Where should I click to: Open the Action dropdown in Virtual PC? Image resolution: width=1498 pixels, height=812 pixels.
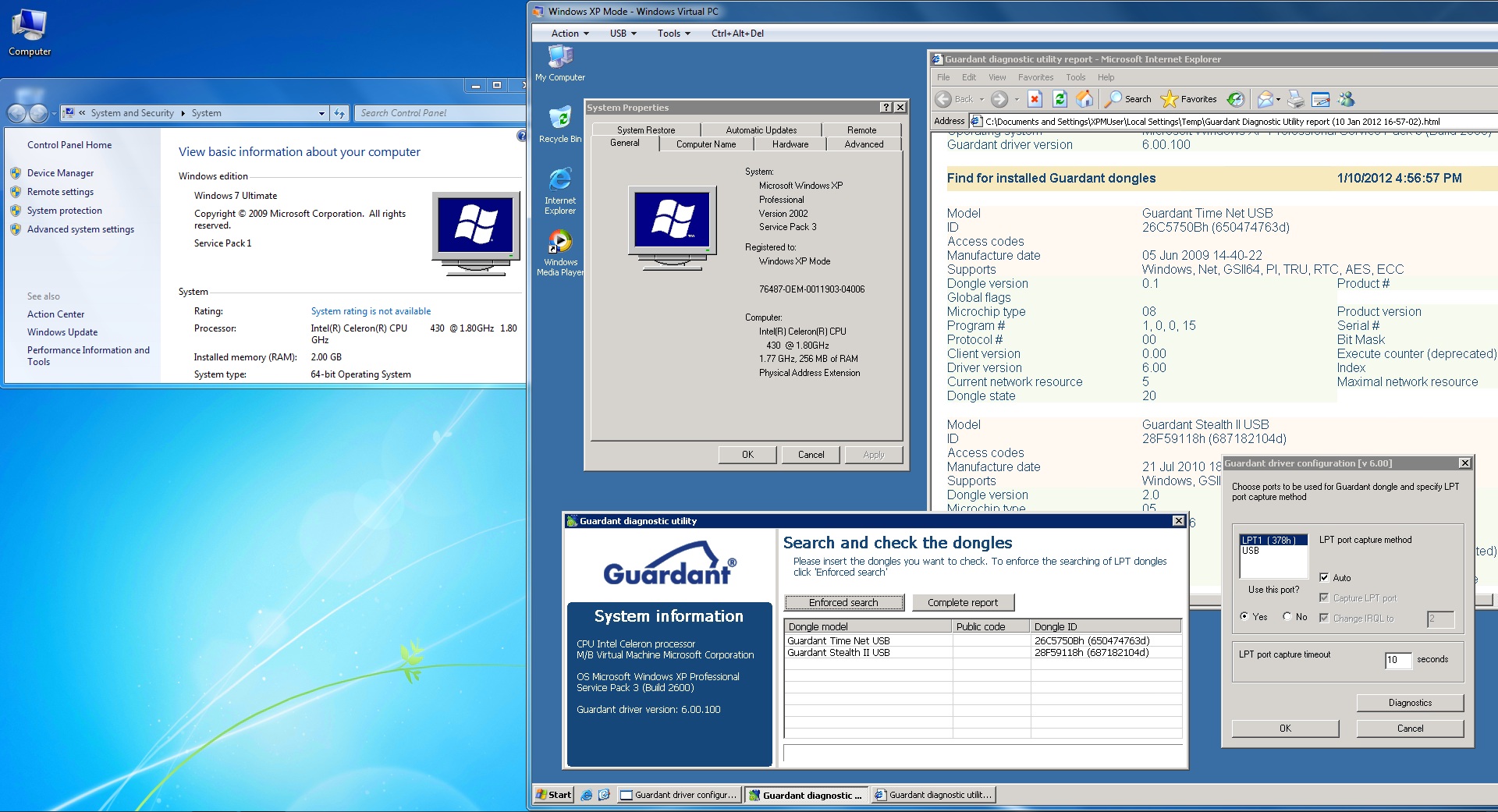570,34
